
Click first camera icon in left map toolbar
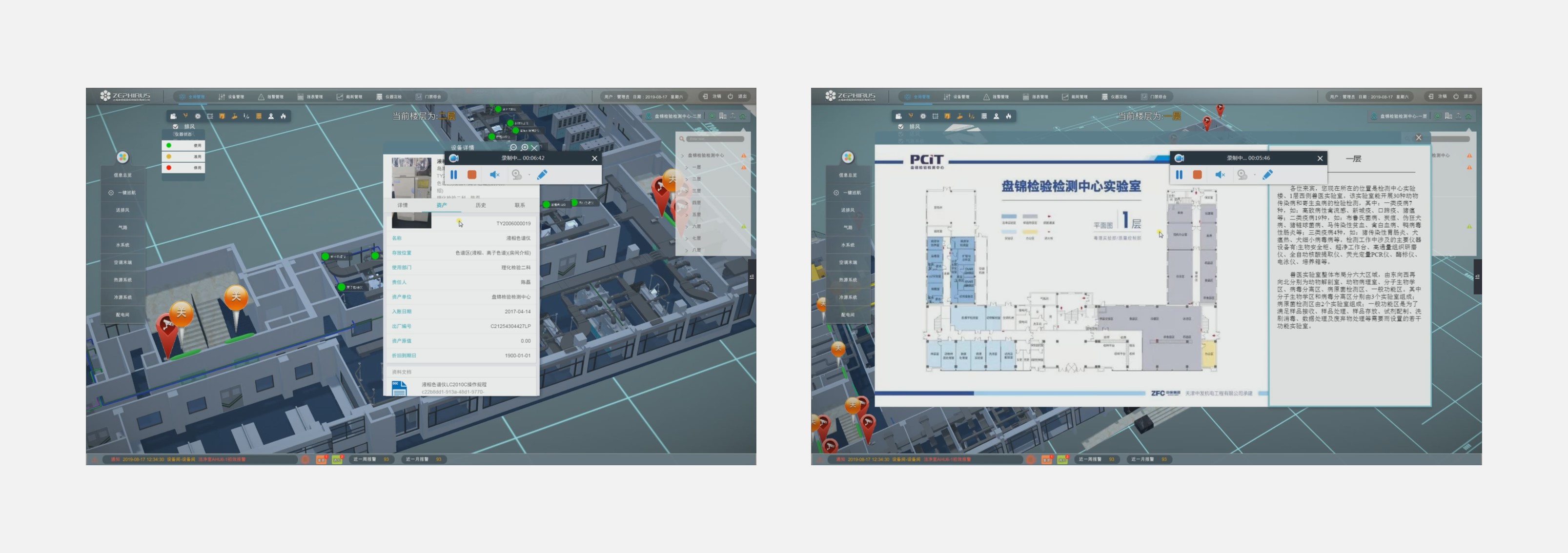[173, 116]
